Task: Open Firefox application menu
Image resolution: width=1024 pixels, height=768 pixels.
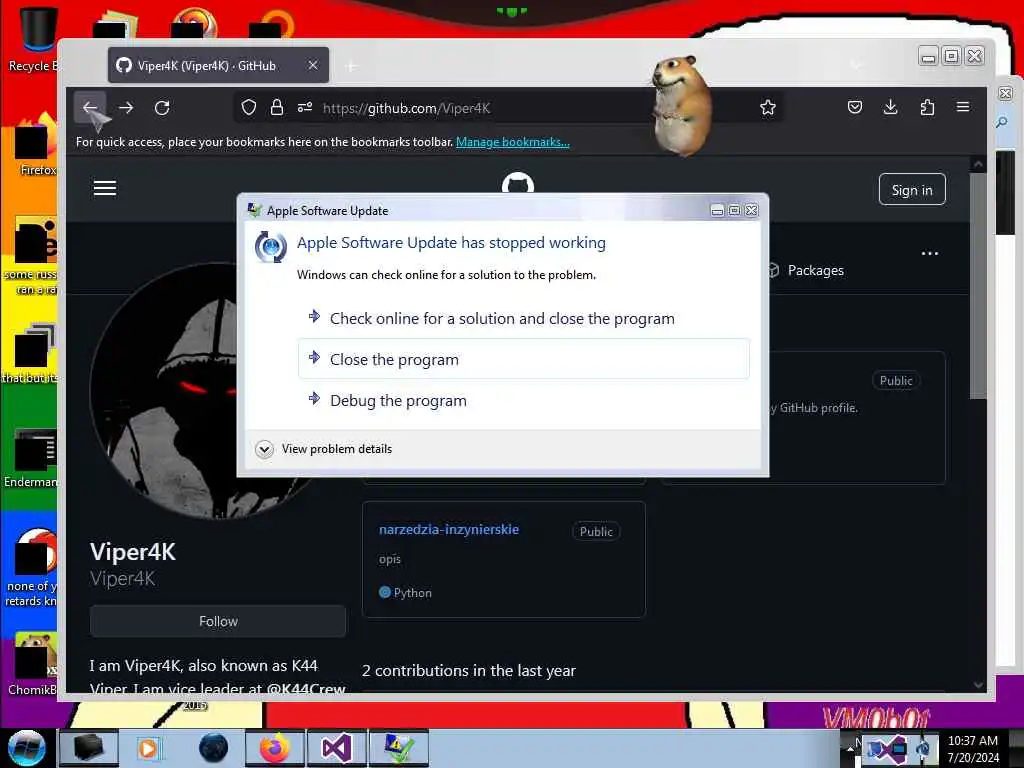Action: pyautogui.click(x=963, y=107)
